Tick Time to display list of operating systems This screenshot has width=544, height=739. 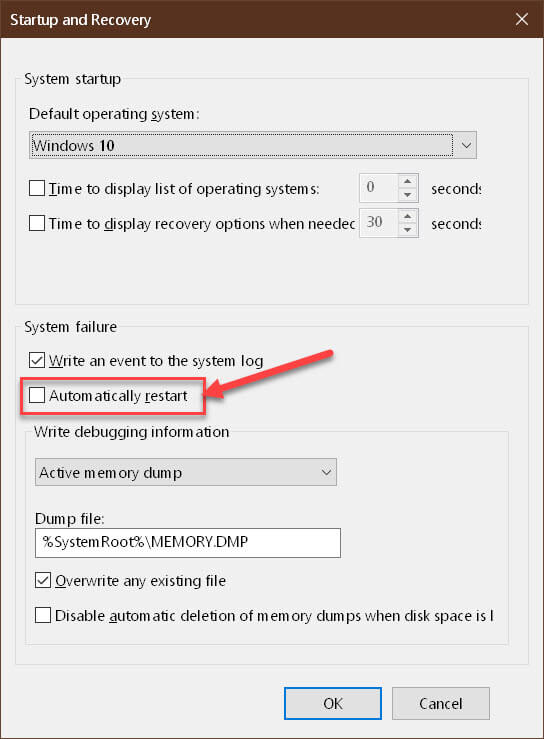(x=37, y=188)
